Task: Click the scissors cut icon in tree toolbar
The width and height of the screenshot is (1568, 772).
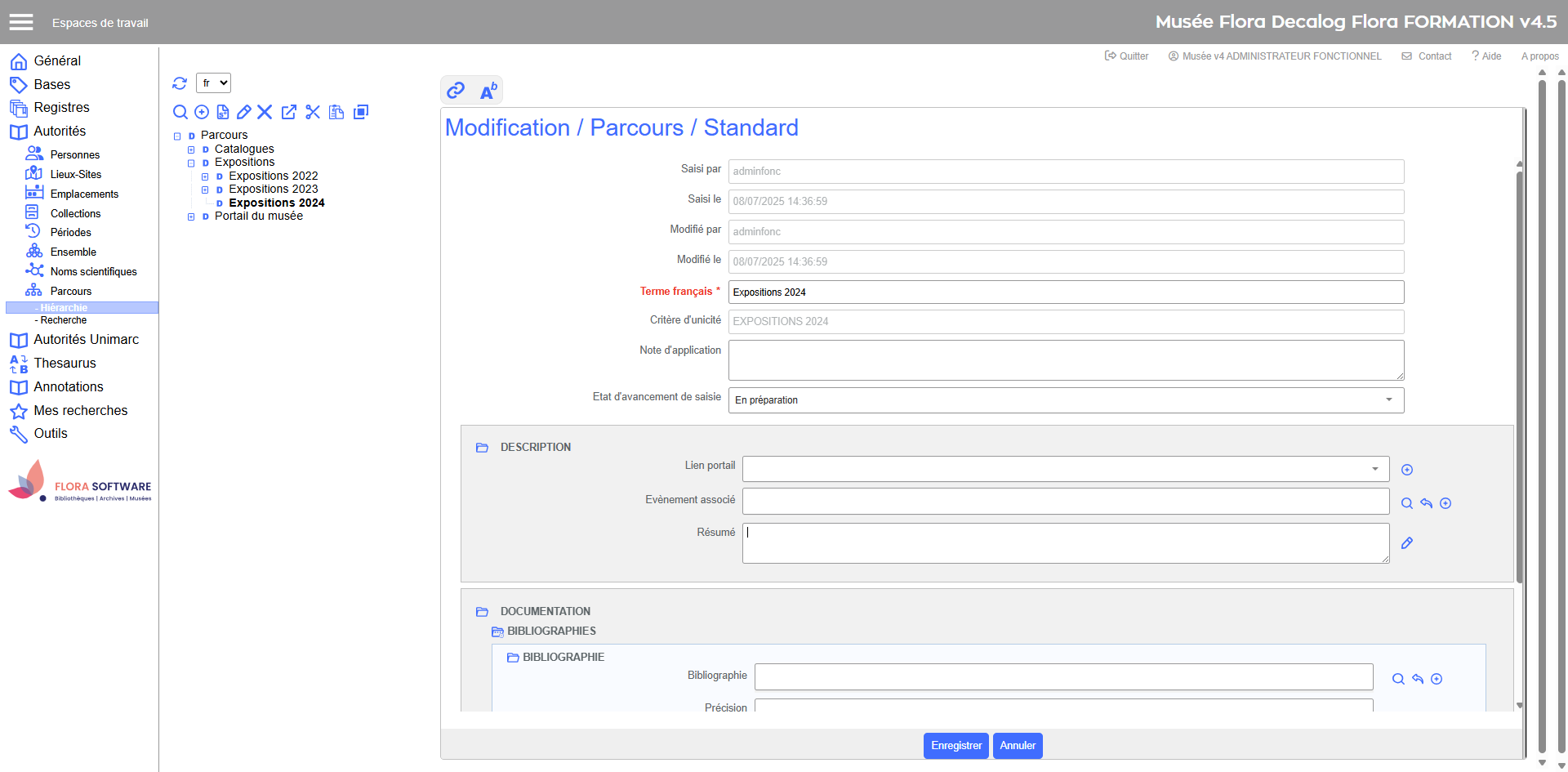Action: click(x=313, y=112)
